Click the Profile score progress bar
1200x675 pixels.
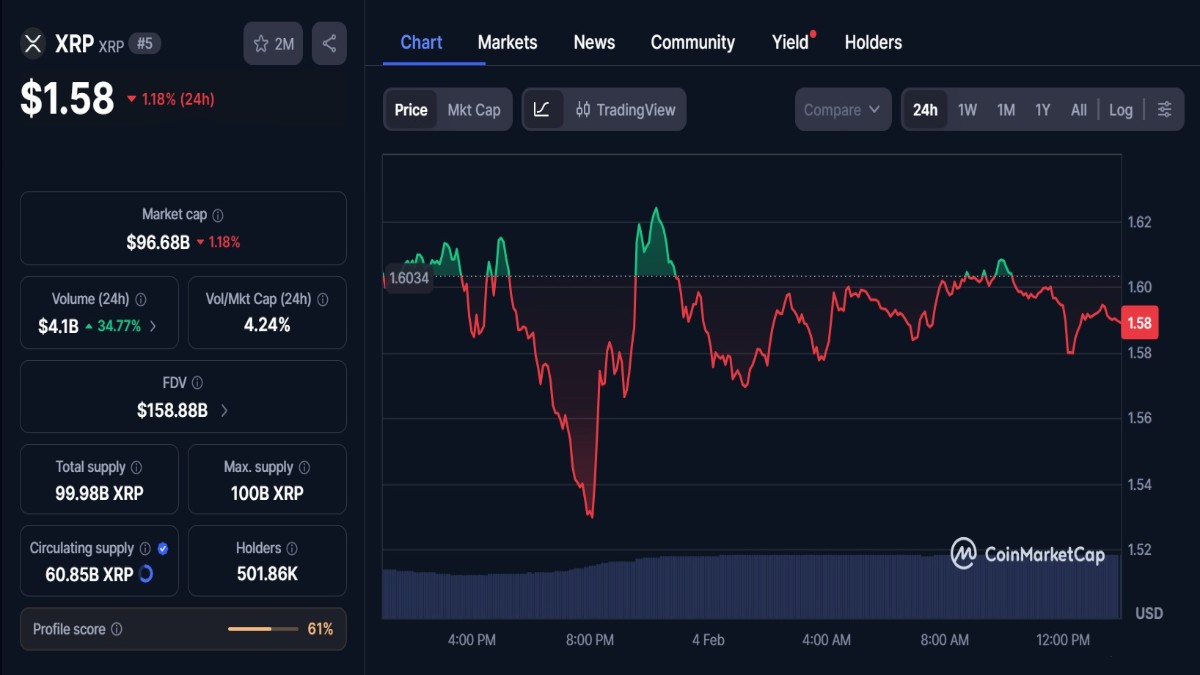tap(263, 630)
